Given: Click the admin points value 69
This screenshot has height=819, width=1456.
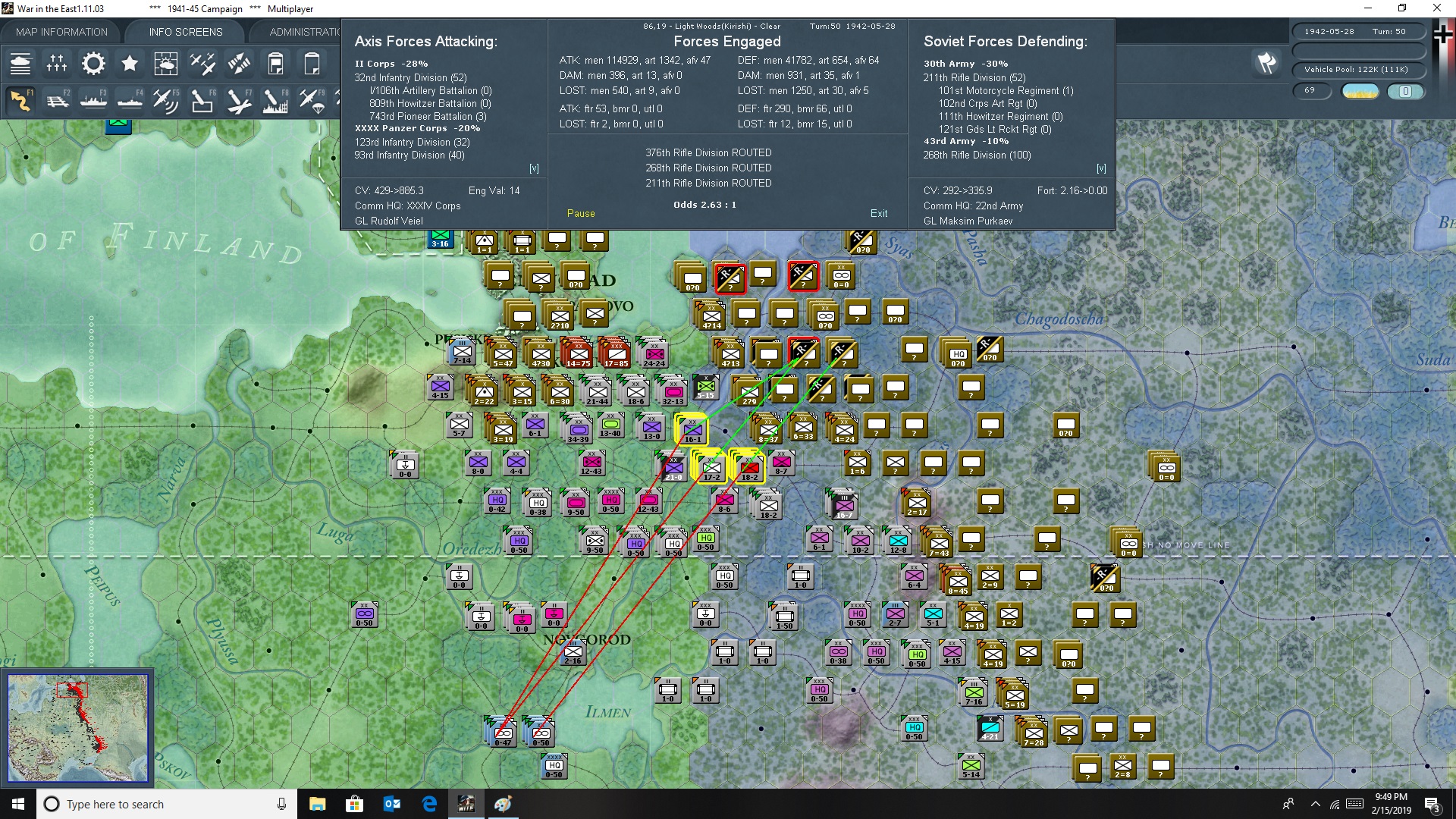Looking at the screenshot, I should (1312, 90).
